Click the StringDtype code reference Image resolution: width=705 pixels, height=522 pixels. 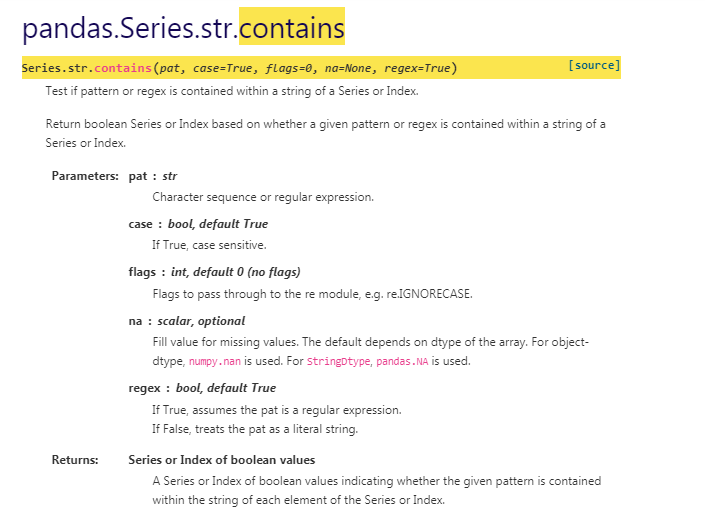(338, 361)
